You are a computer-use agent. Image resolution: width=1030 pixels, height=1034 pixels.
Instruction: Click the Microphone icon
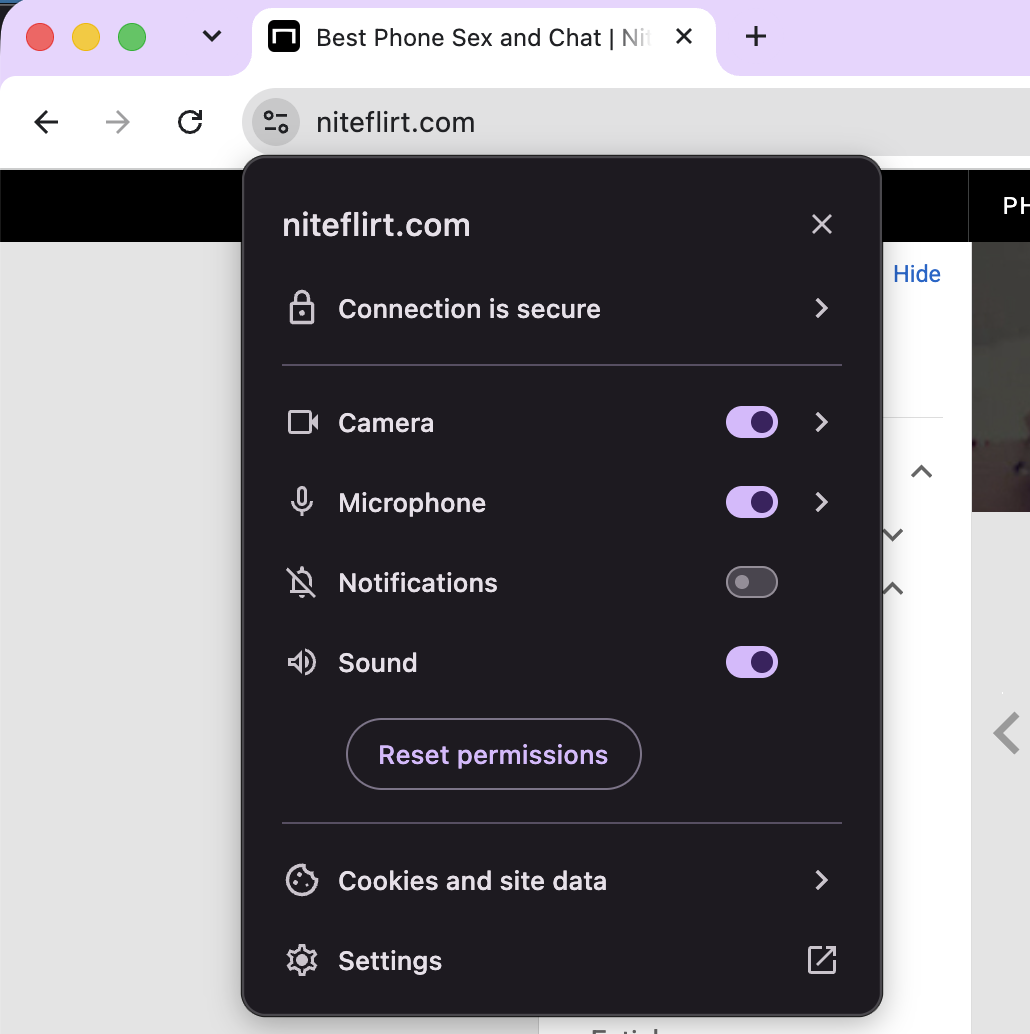point(302,502)
